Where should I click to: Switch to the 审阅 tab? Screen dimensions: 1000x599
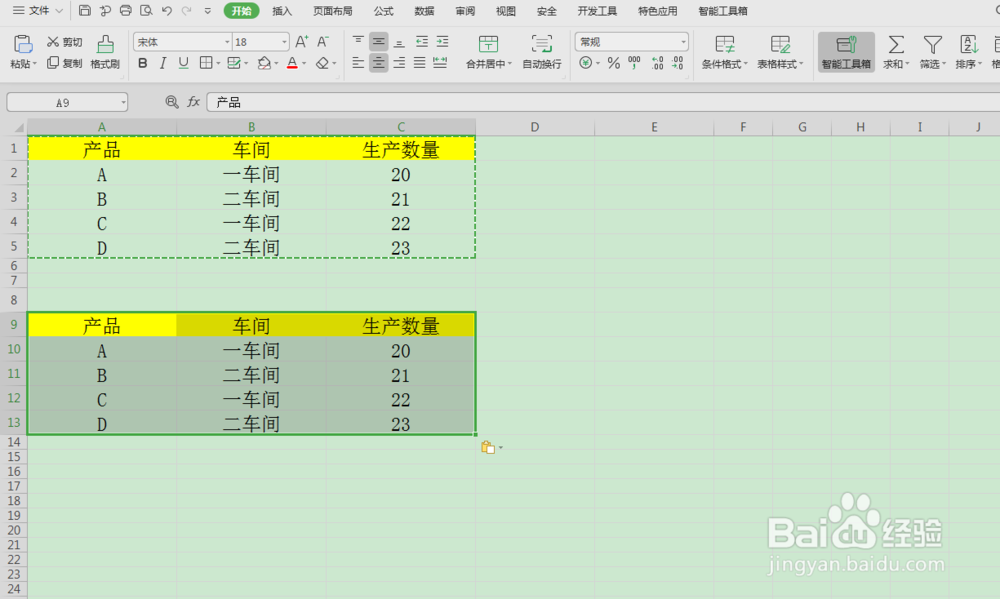pos(465,11)
